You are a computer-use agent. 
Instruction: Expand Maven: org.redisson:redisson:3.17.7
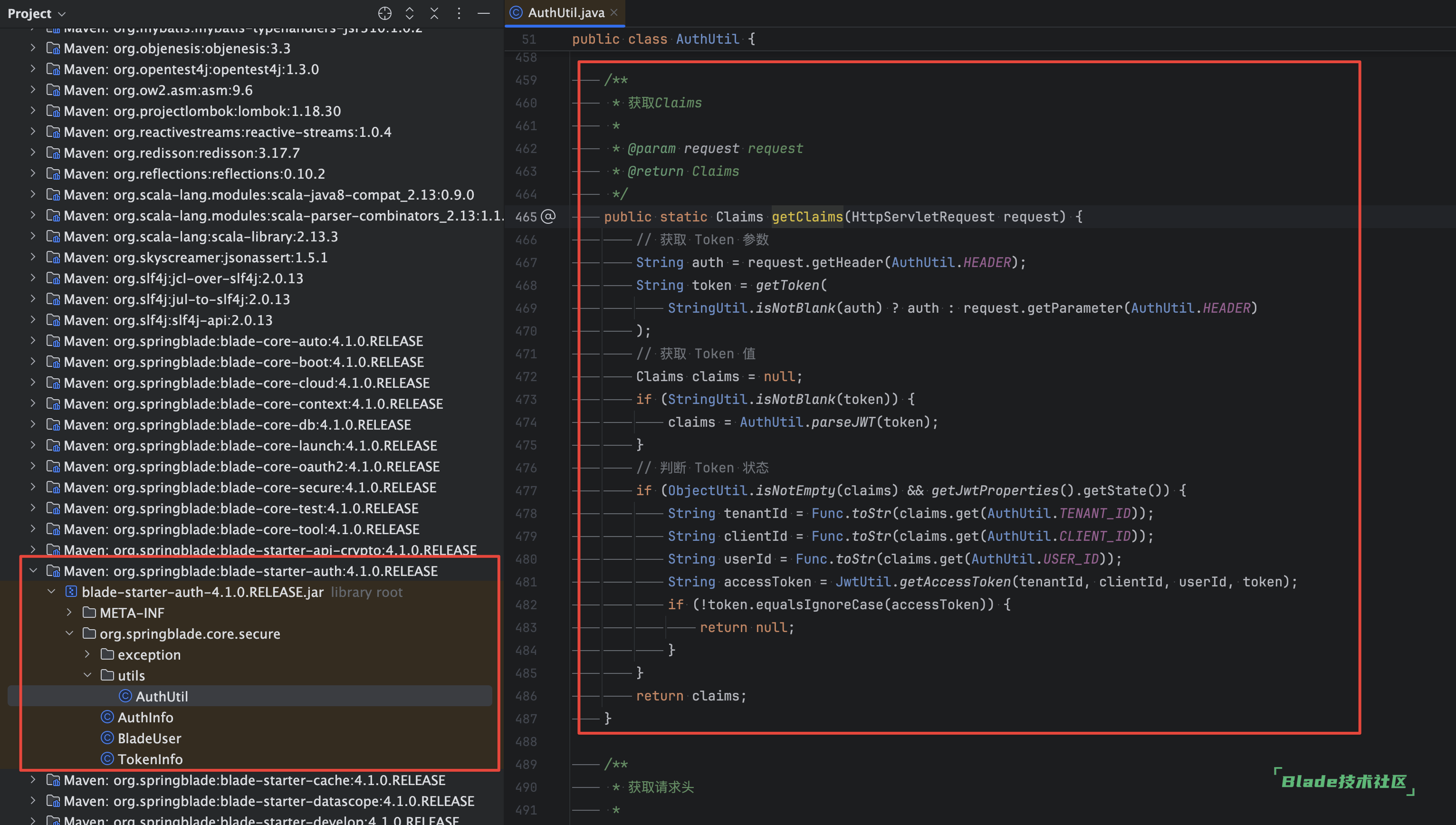(33, 153)
